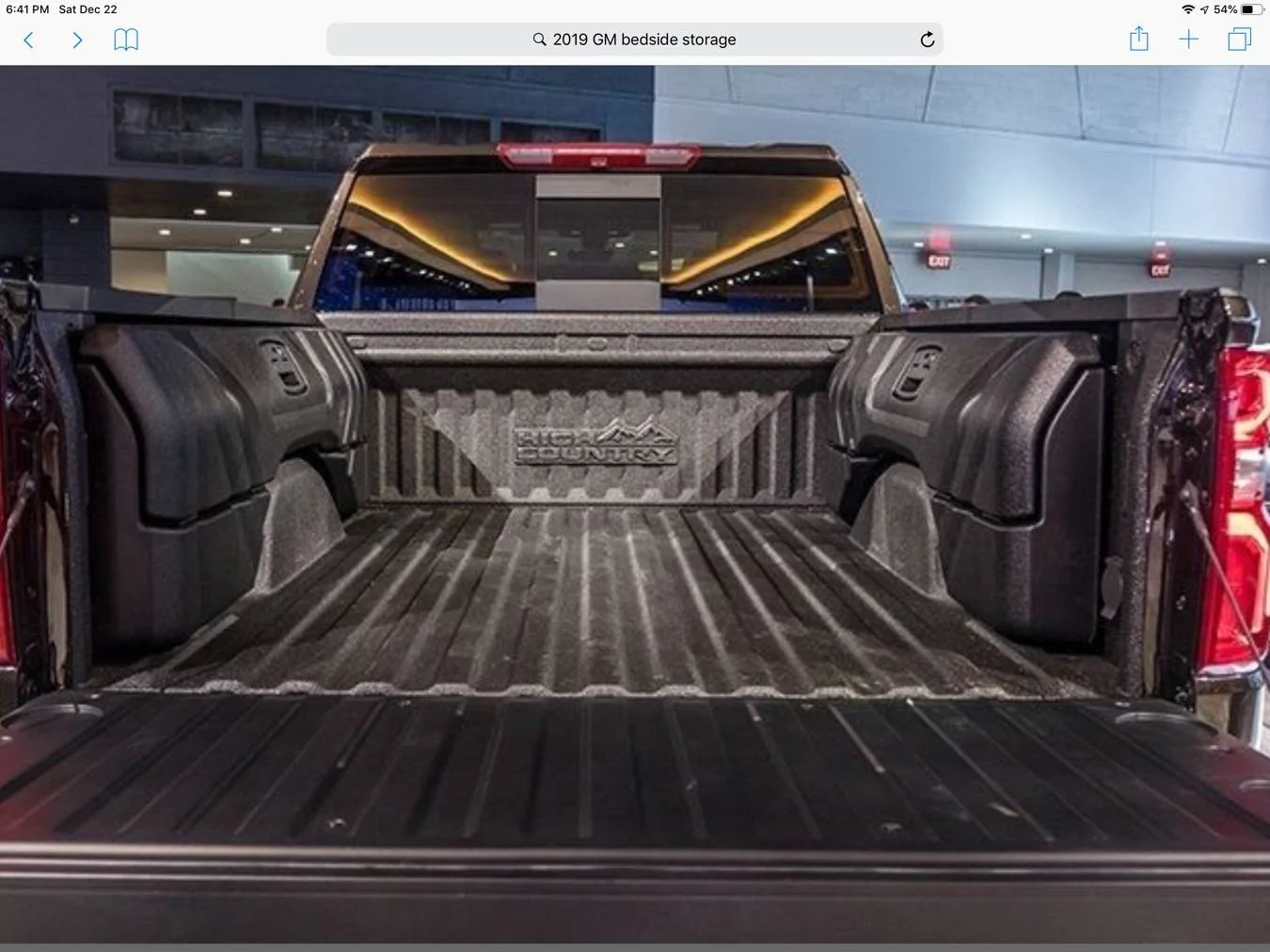This screenshot has height=952, width=1270.
Task: Open the bookmarks book icon
Action: 126,40
